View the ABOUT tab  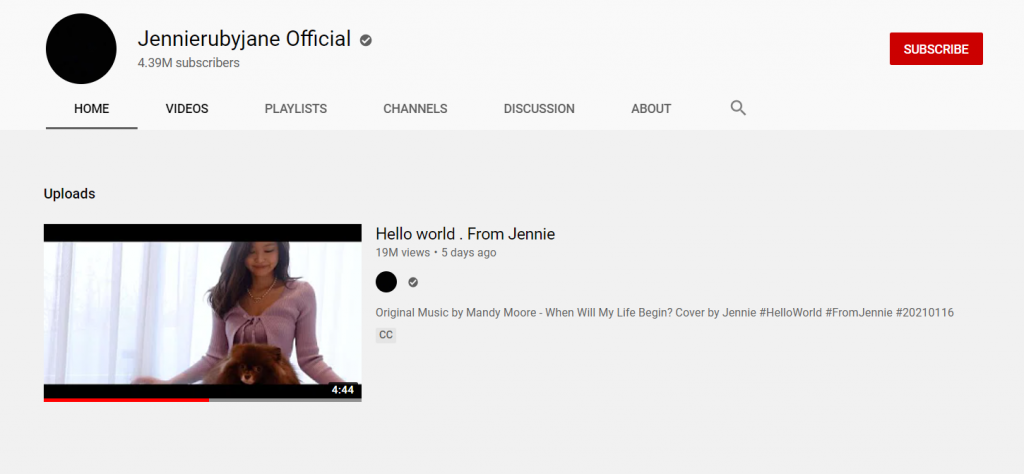click(651, 109)
